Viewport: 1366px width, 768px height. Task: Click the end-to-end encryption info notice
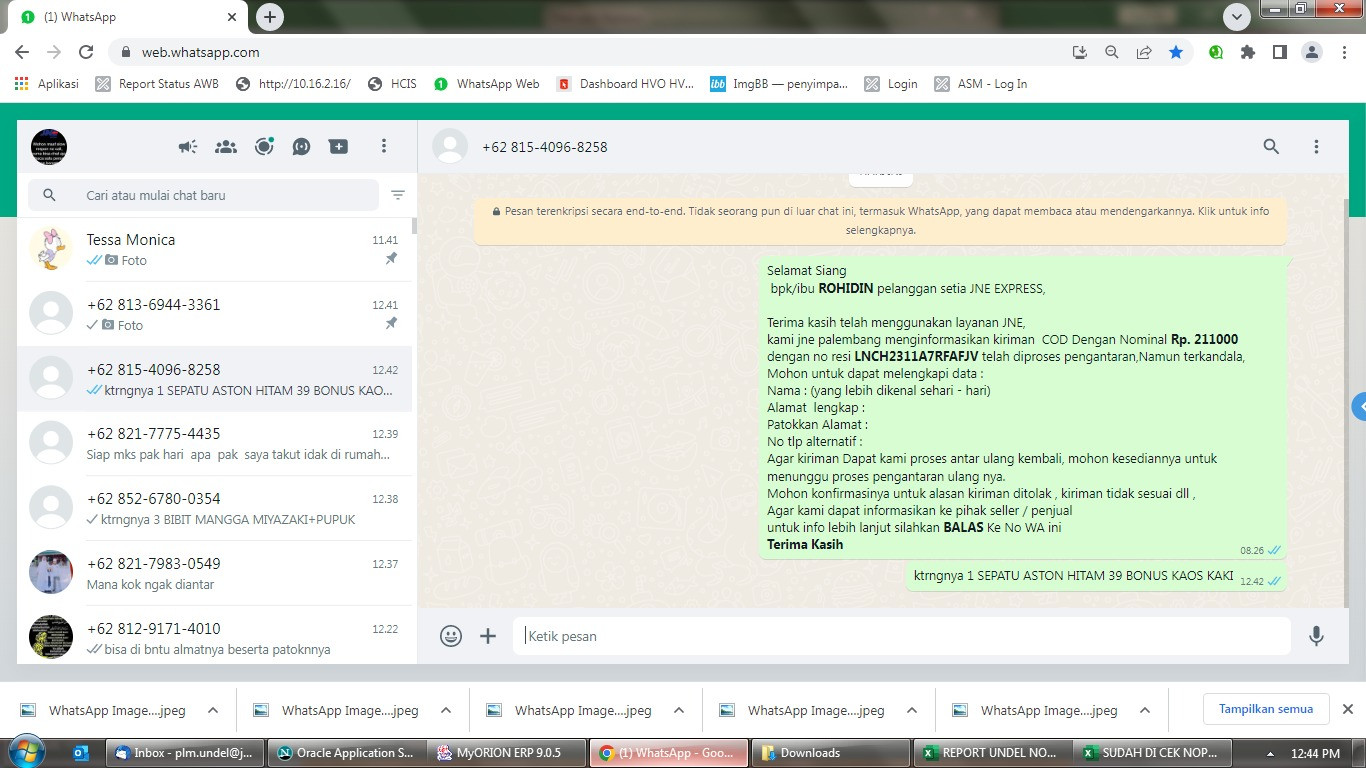[x=880, y=221]
